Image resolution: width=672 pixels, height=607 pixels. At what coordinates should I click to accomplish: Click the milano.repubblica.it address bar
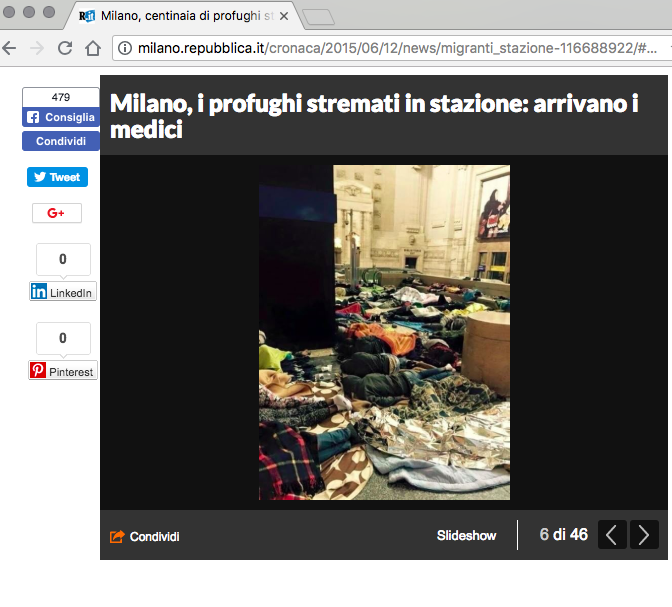[x=400, y=48]
